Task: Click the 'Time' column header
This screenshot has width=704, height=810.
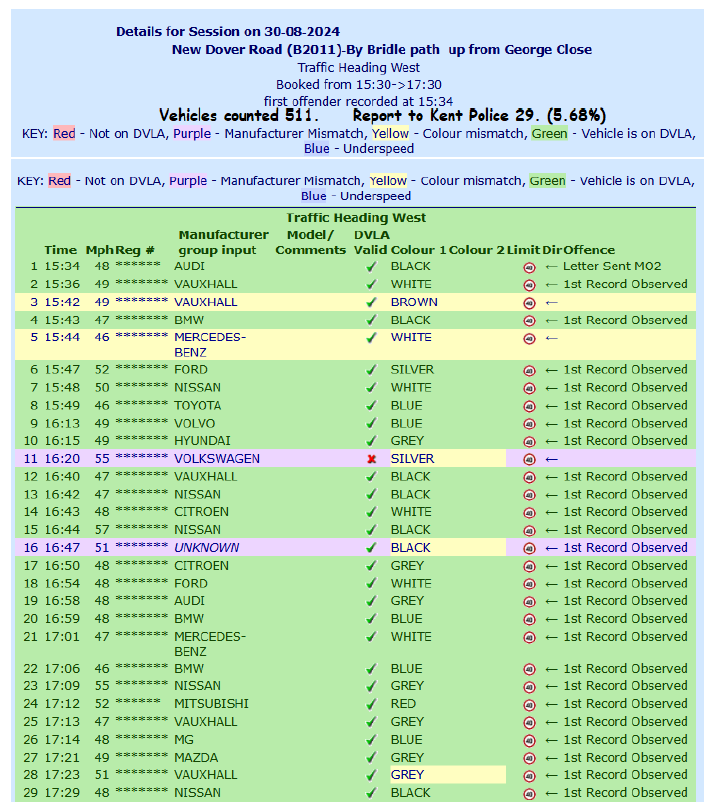Action: pos(60,250)
